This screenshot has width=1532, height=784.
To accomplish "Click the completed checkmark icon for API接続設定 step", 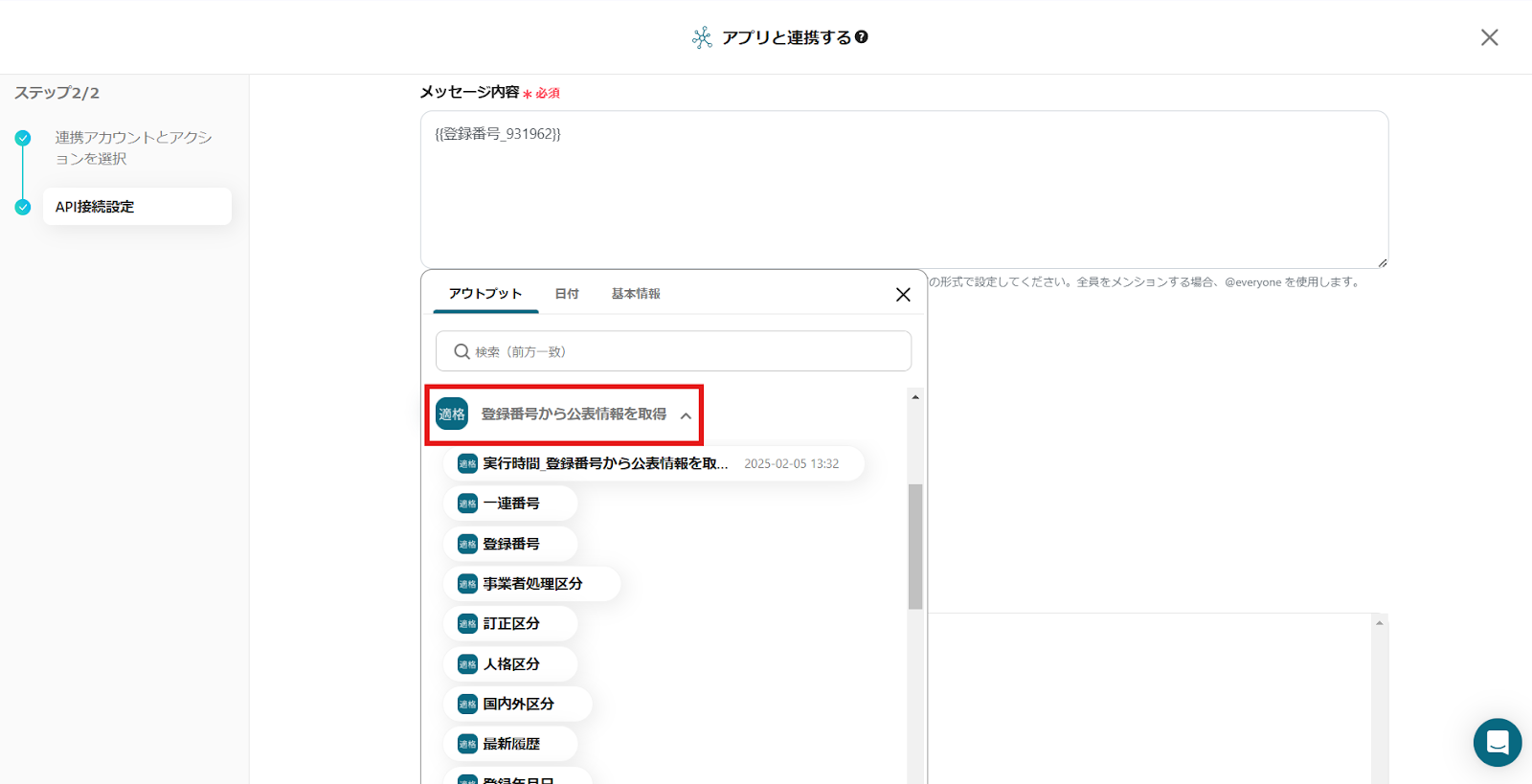I will tap(23, 207).
